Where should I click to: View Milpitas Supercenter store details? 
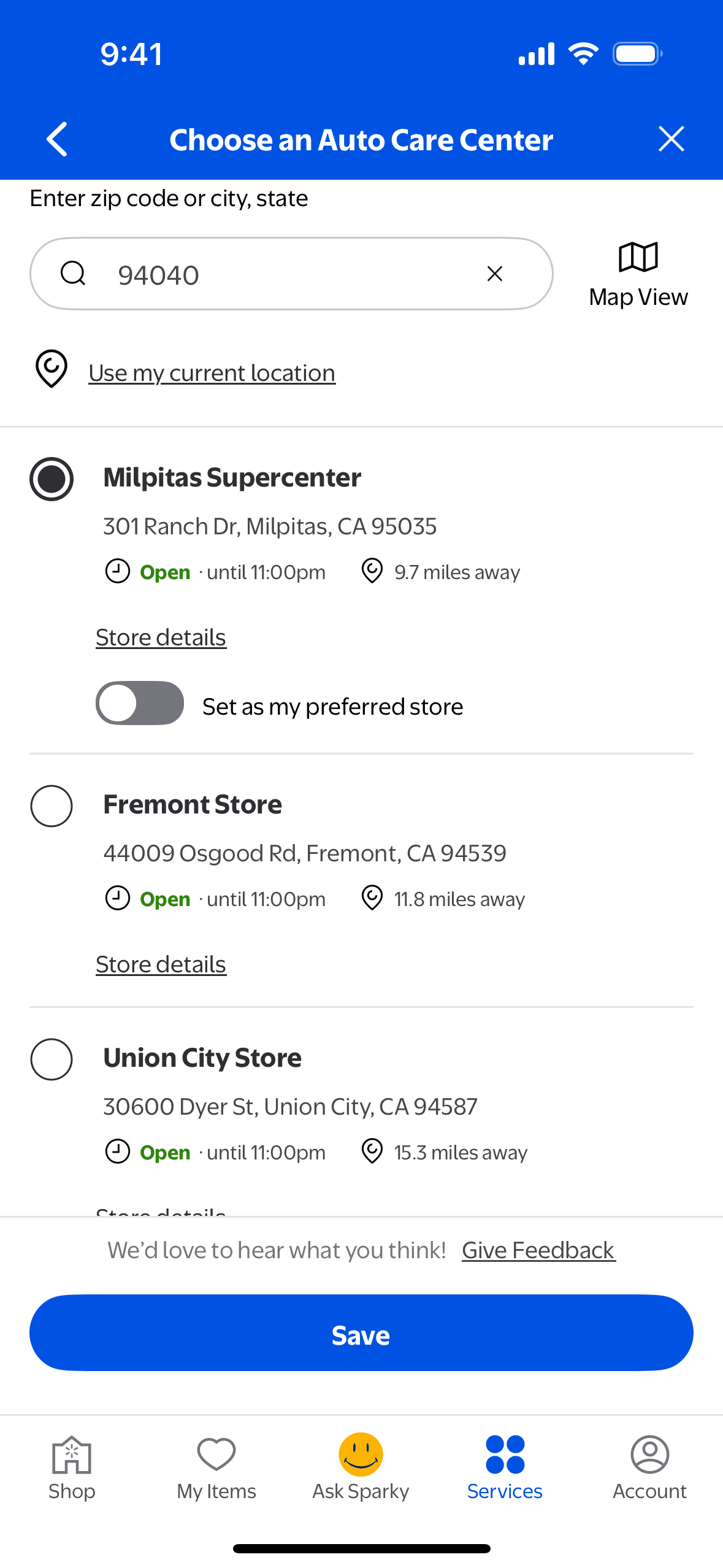click(161, 638)
